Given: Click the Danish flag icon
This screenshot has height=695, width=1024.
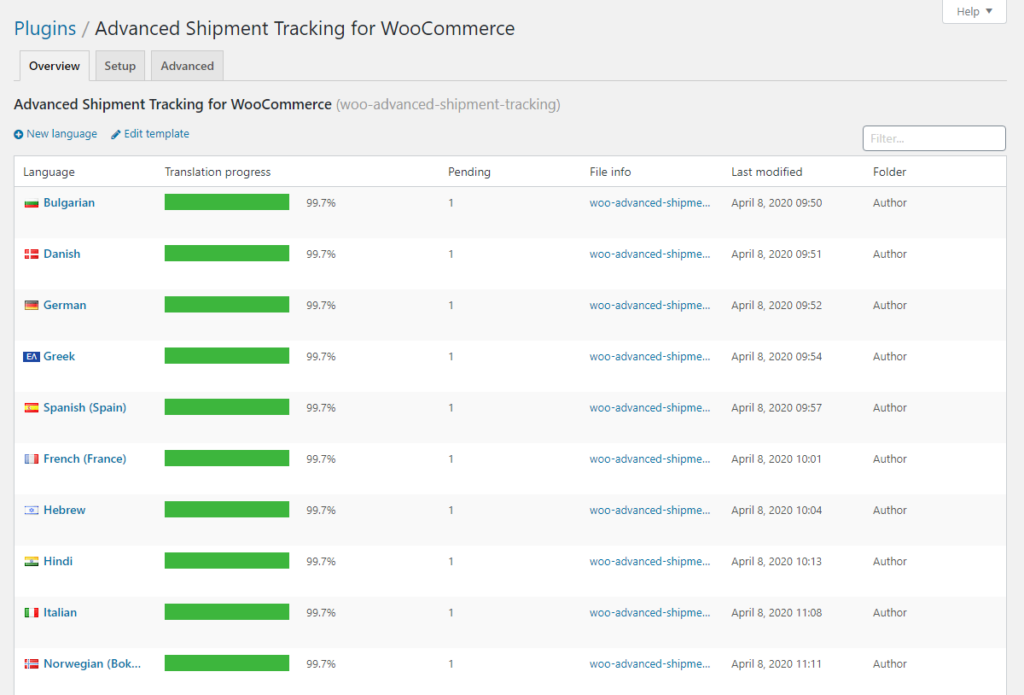Looking at the screenshot, I should click(31, 254).
